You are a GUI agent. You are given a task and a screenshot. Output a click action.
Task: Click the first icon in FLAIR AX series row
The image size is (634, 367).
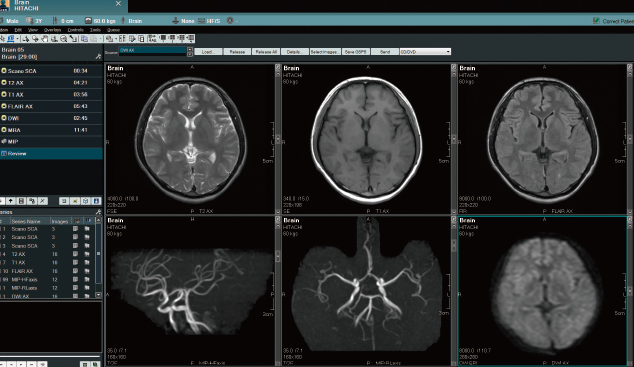(x=75, y=271)
